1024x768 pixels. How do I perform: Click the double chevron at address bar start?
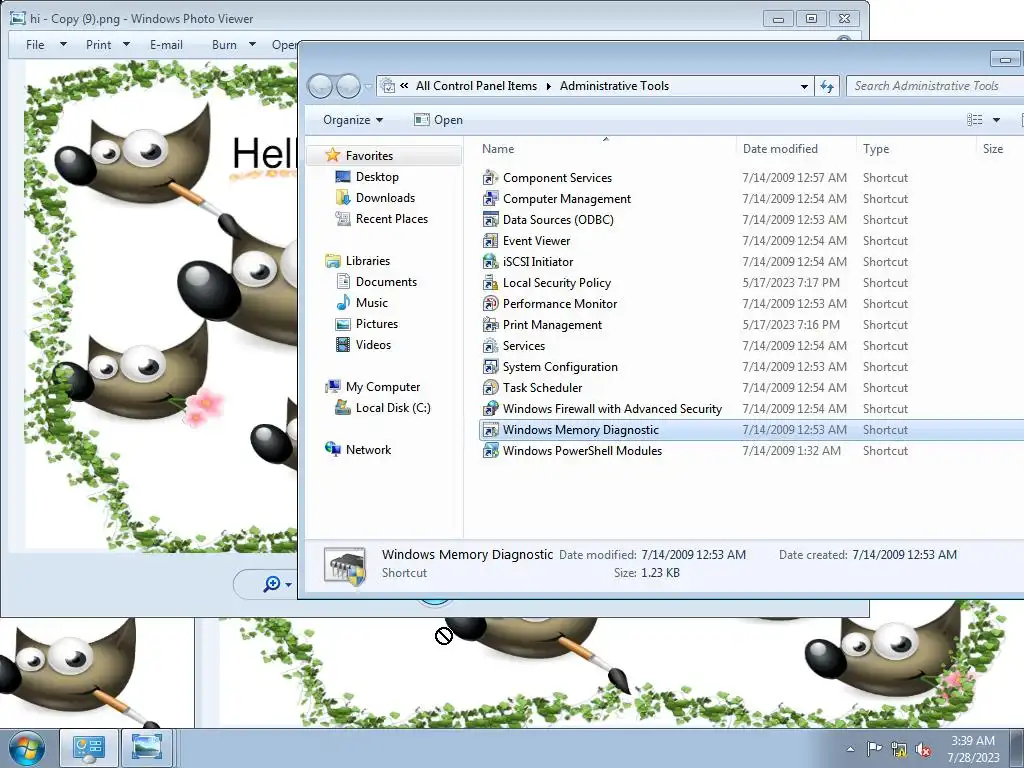pos(404,86)
